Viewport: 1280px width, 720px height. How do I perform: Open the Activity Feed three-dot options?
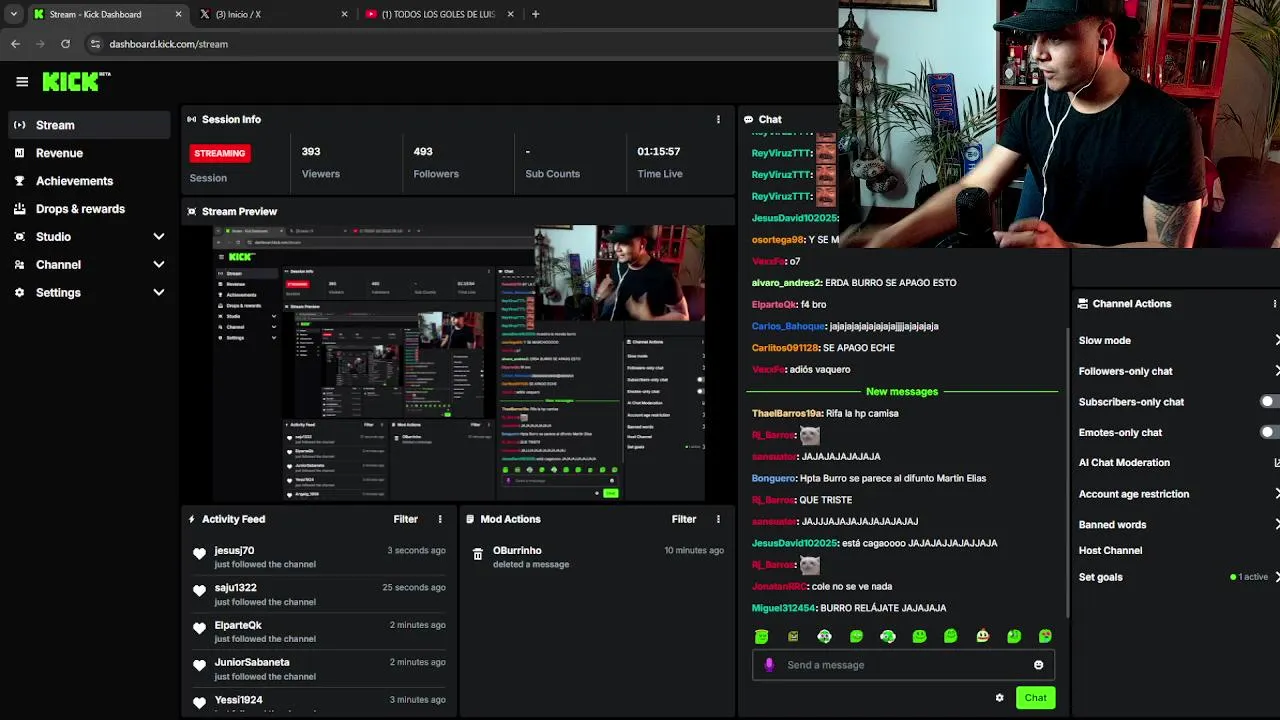[x=440, y=519]
